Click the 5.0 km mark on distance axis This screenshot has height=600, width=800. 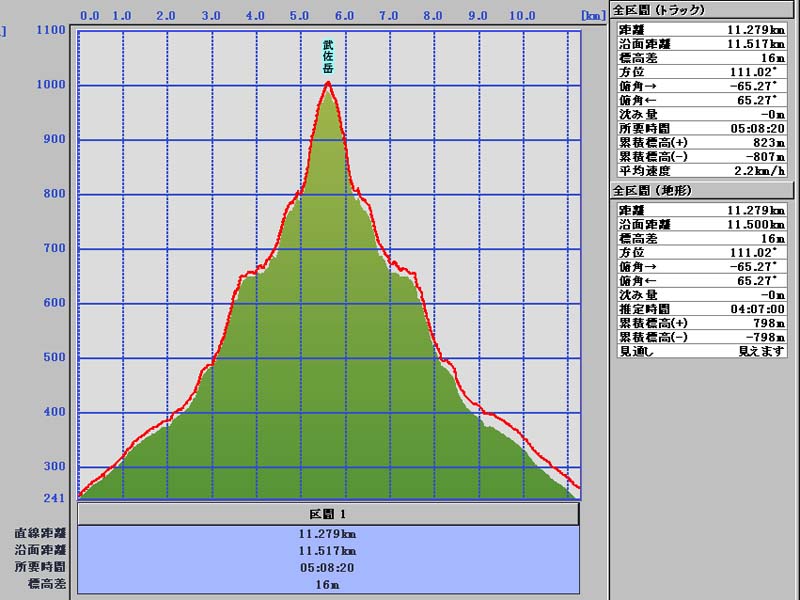300,16
